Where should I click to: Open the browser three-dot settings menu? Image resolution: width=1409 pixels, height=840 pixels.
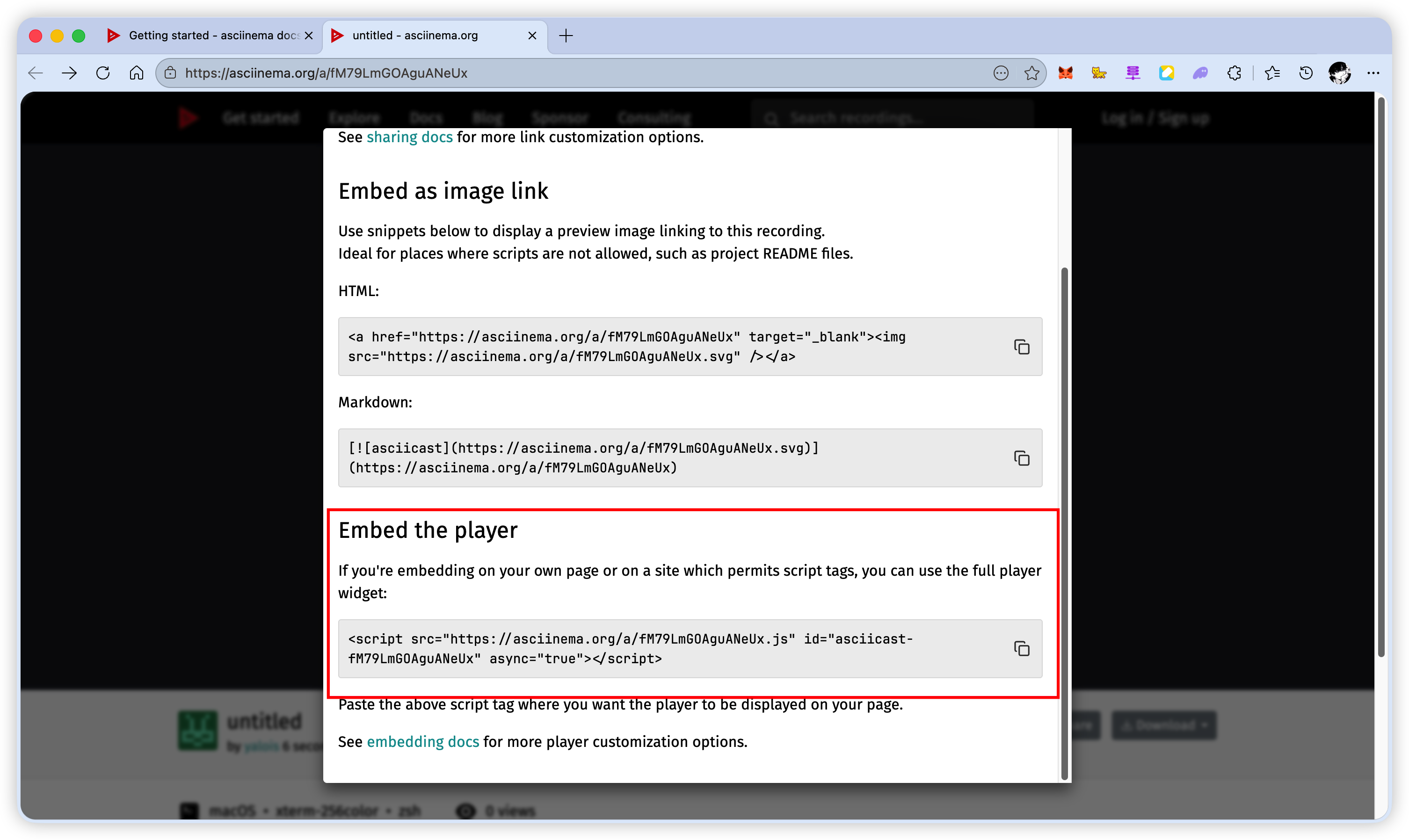[1373, 73]
